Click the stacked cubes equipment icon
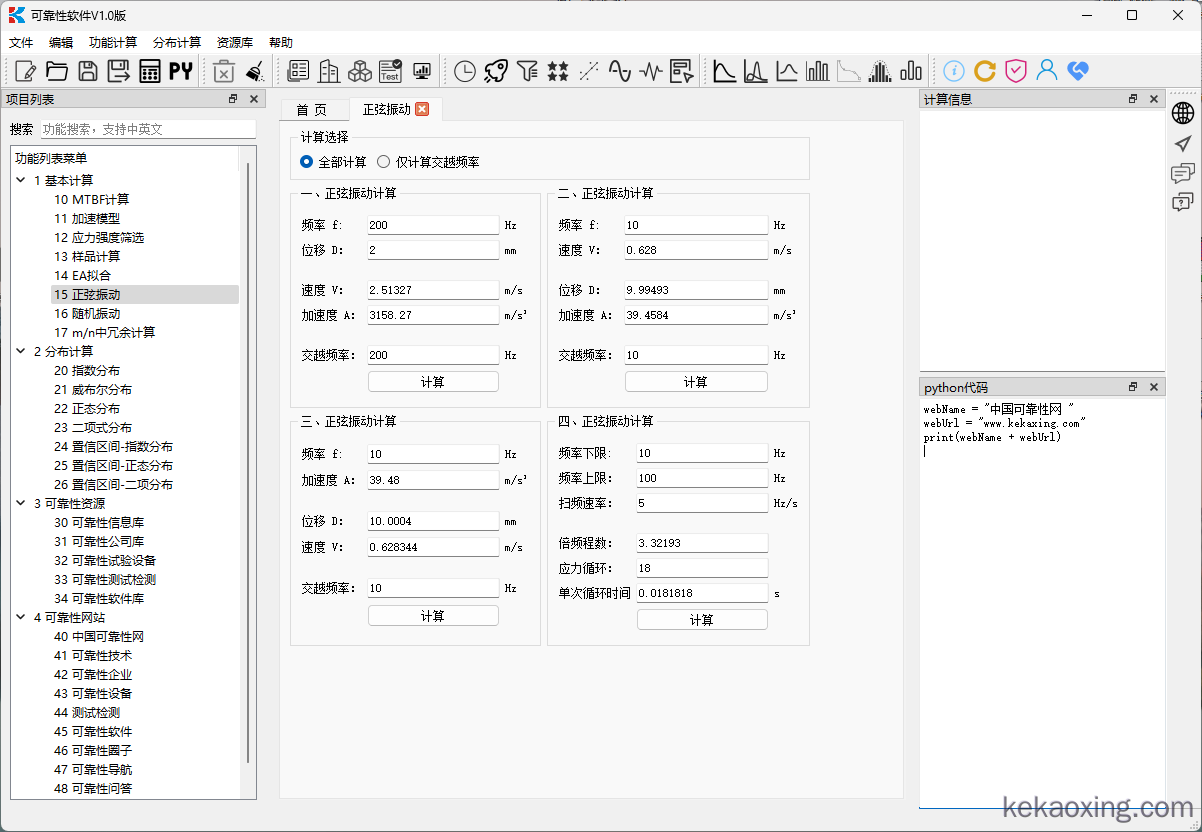This screenshot has height=832, width=1202. [360, 71]
